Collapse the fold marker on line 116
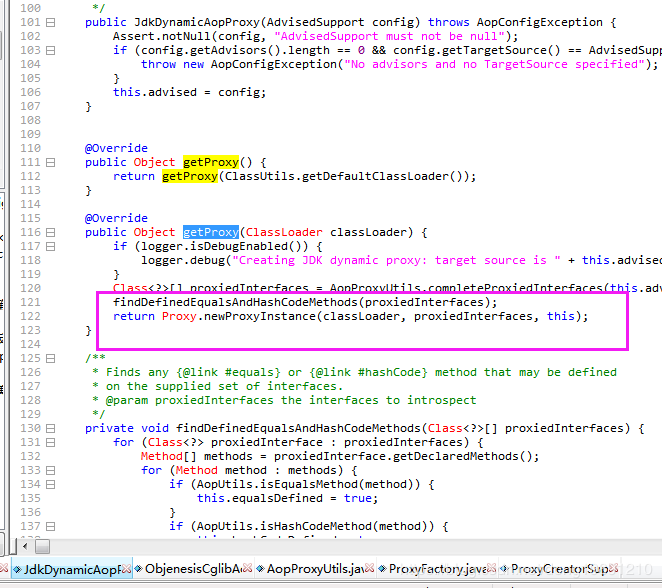The width and height of the screenshot is (662, 588). click(50, 233)
